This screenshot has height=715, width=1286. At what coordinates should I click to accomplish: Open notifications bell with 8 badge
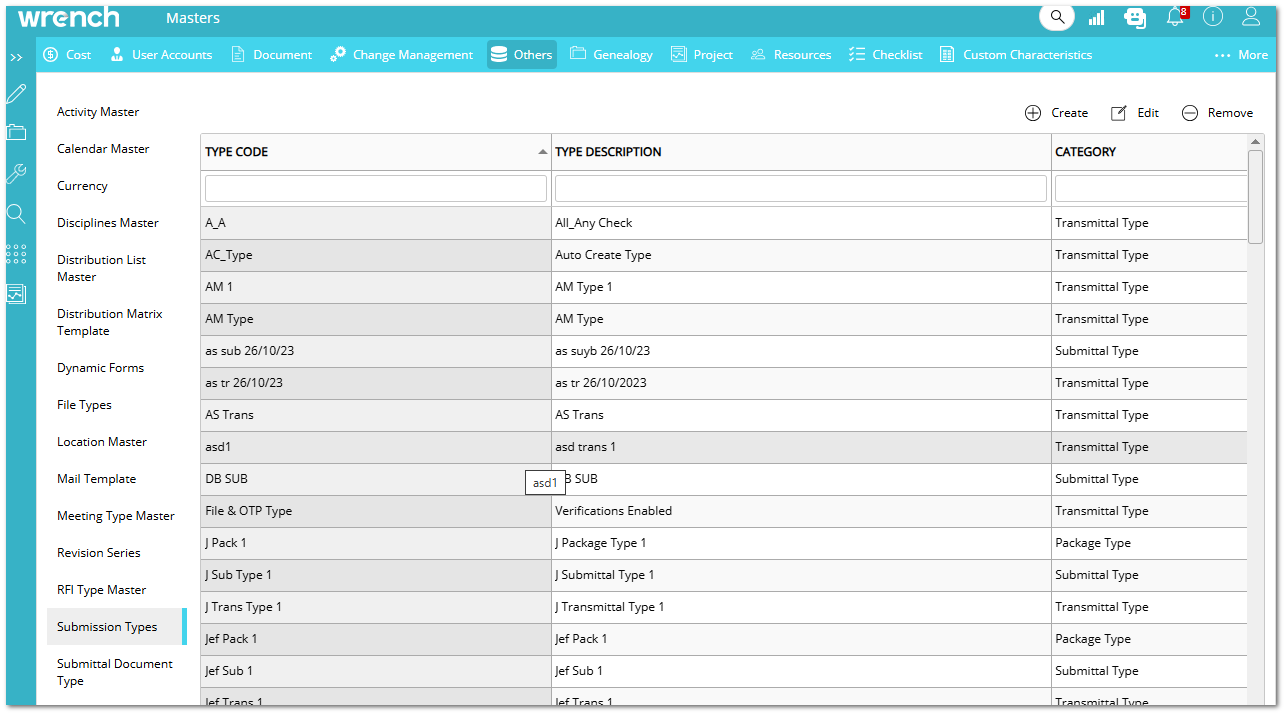tap(1176, 17)
